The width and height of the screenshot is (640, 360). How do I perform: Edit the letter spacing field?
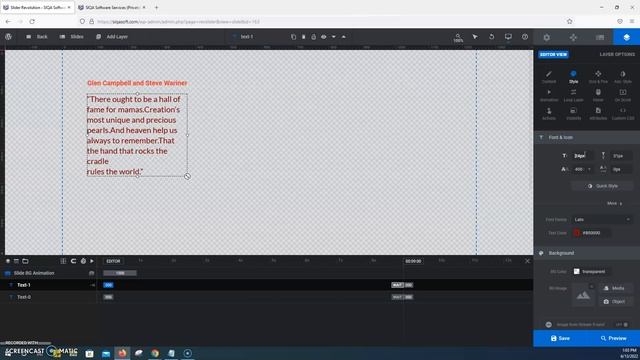click(x=621, y=169)
